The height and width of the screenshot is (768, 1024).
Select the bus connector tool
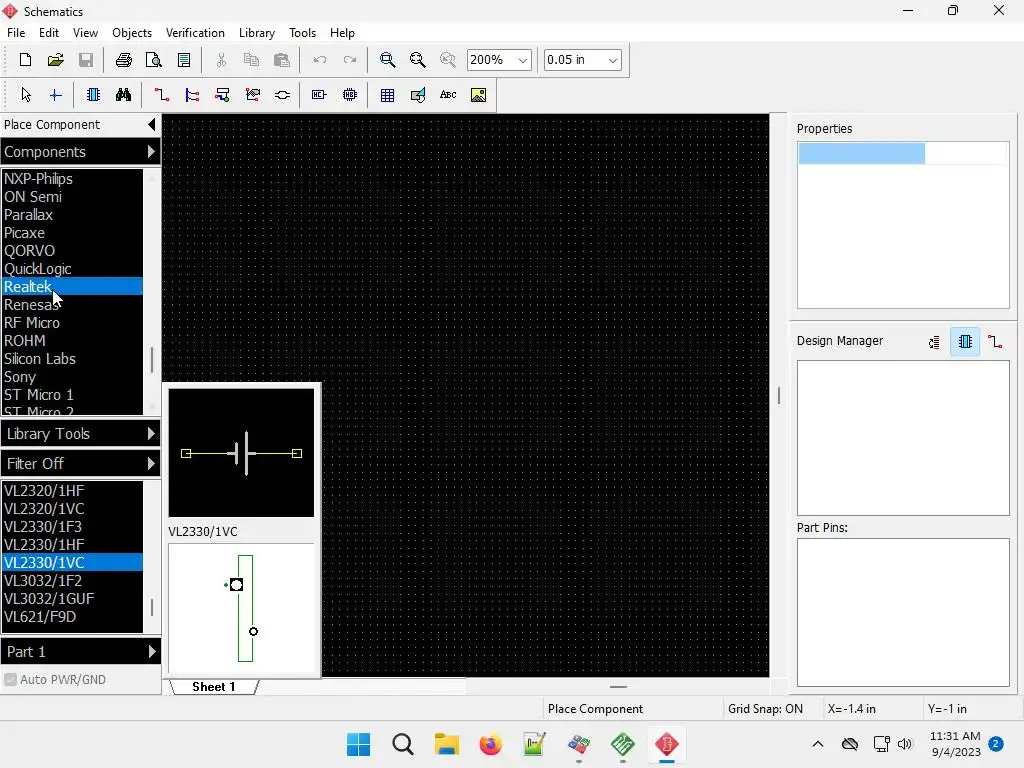pos(222,95)
